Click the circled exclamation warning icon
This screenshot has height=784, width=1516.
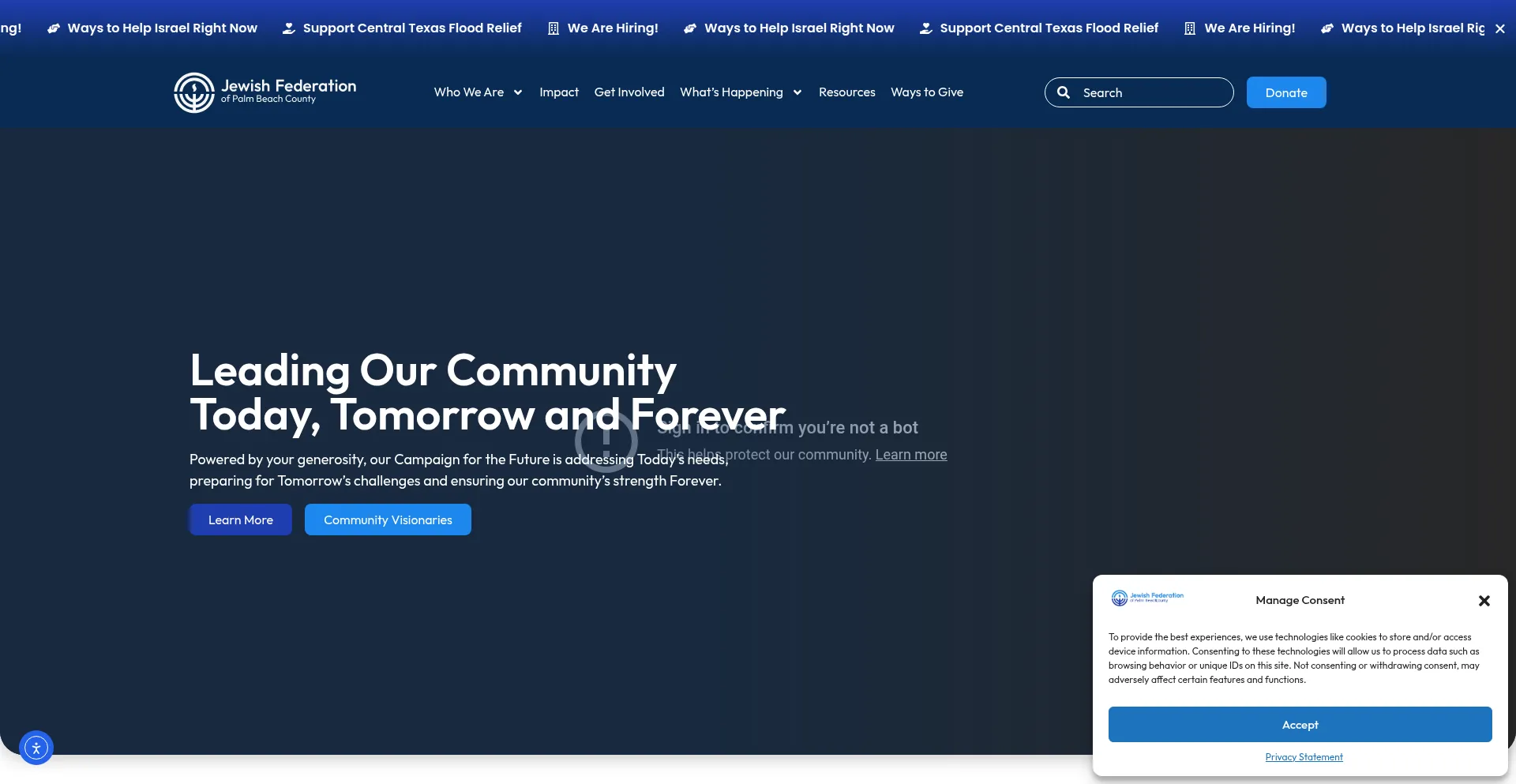pos(606,441)
